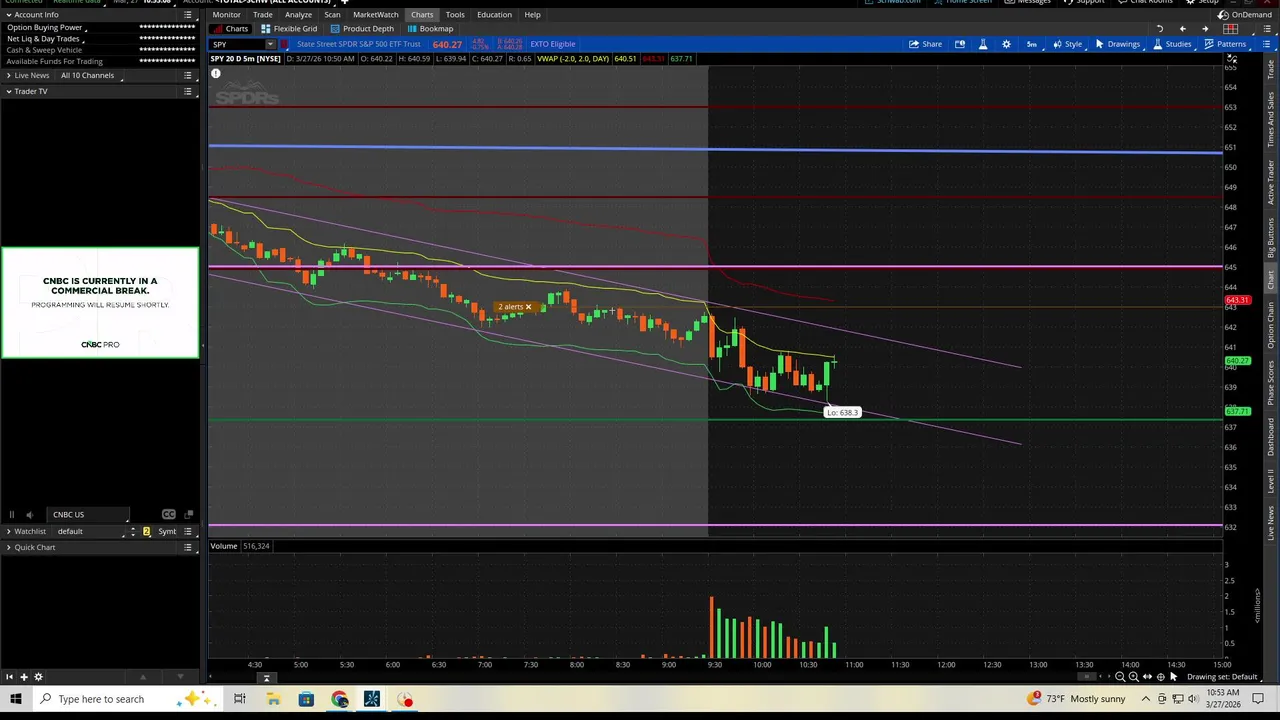Open the chart grid layout selector
The width and height of the screenshot is (1280, 720).
coord(1231,29)
